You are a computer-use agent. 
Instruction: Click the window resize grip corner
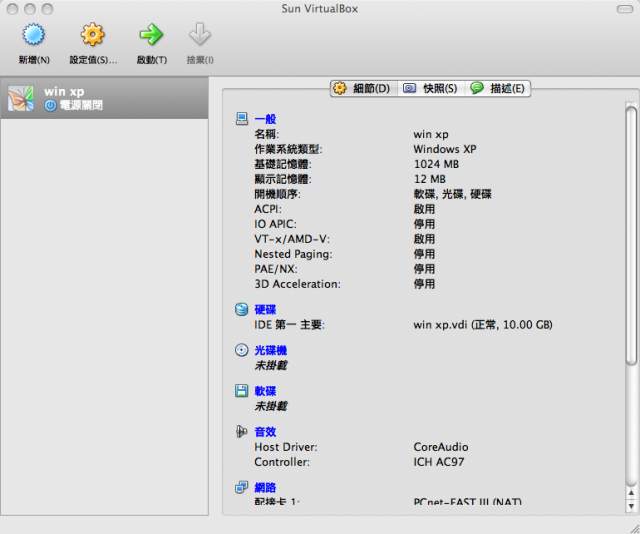634,528
